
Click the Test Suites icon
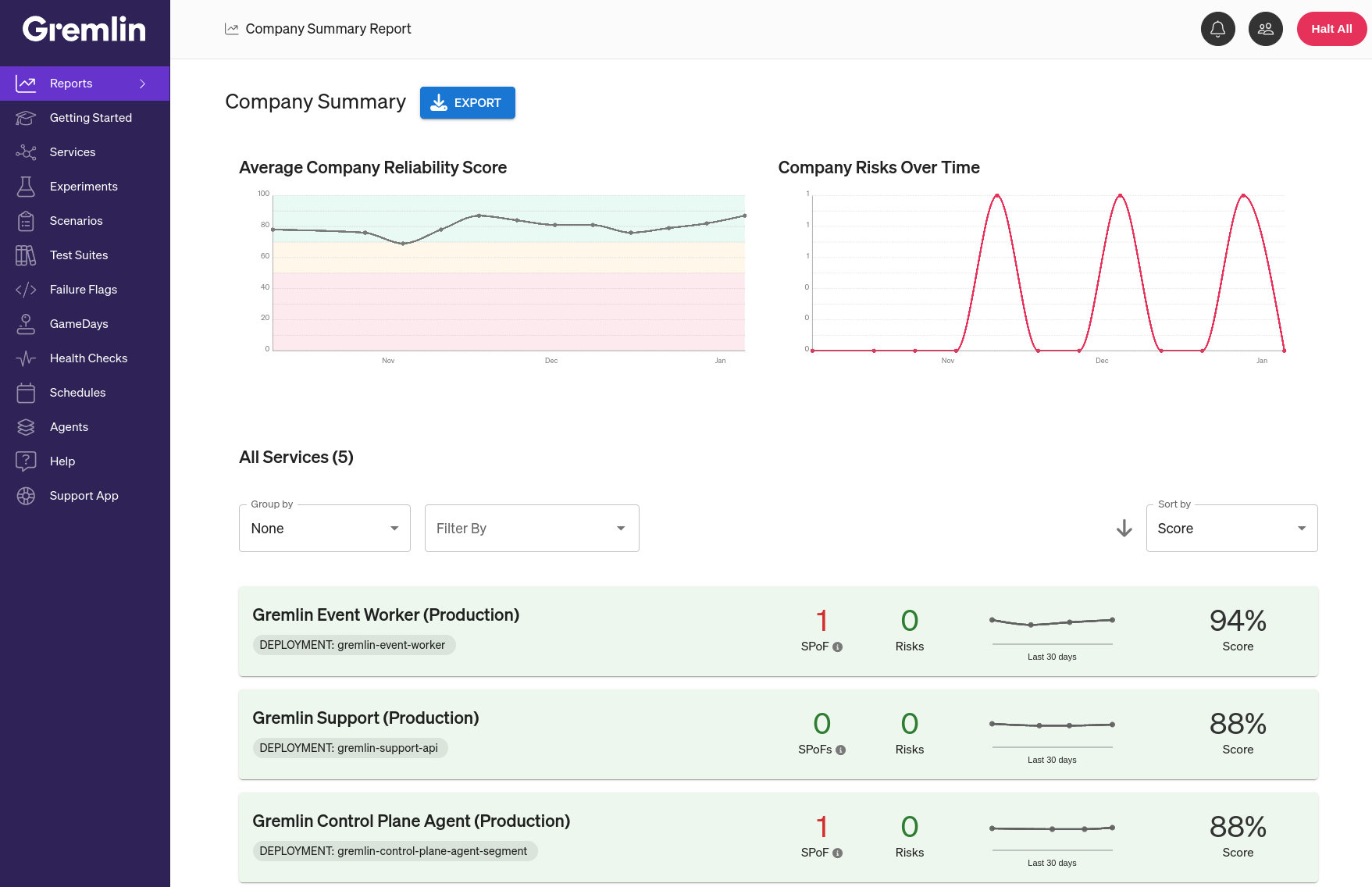pos(26,255)
